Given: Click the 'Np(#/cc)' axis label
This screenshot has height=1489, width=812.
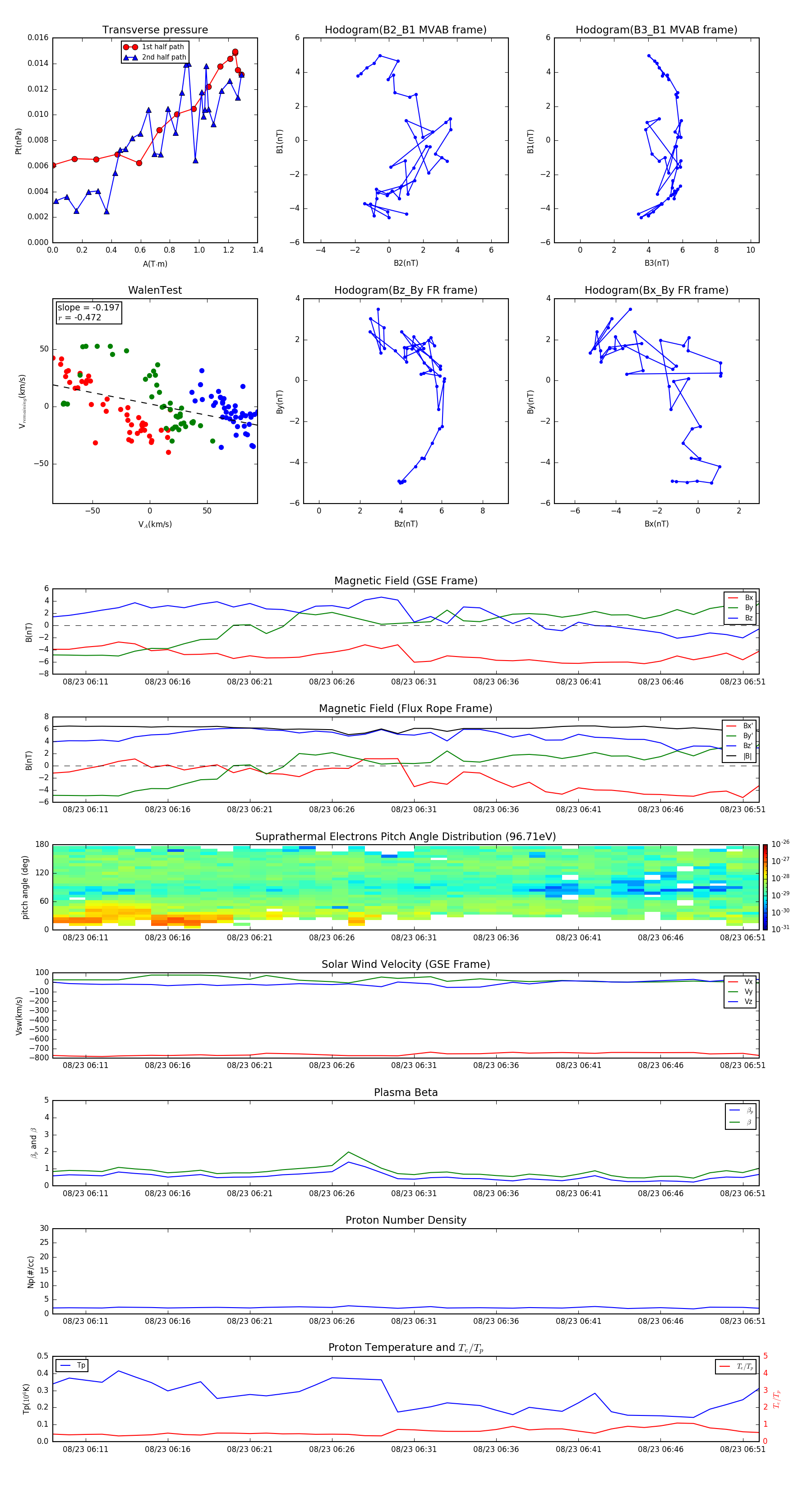Looking at the screenshot, I should [x=31, y=1272].
